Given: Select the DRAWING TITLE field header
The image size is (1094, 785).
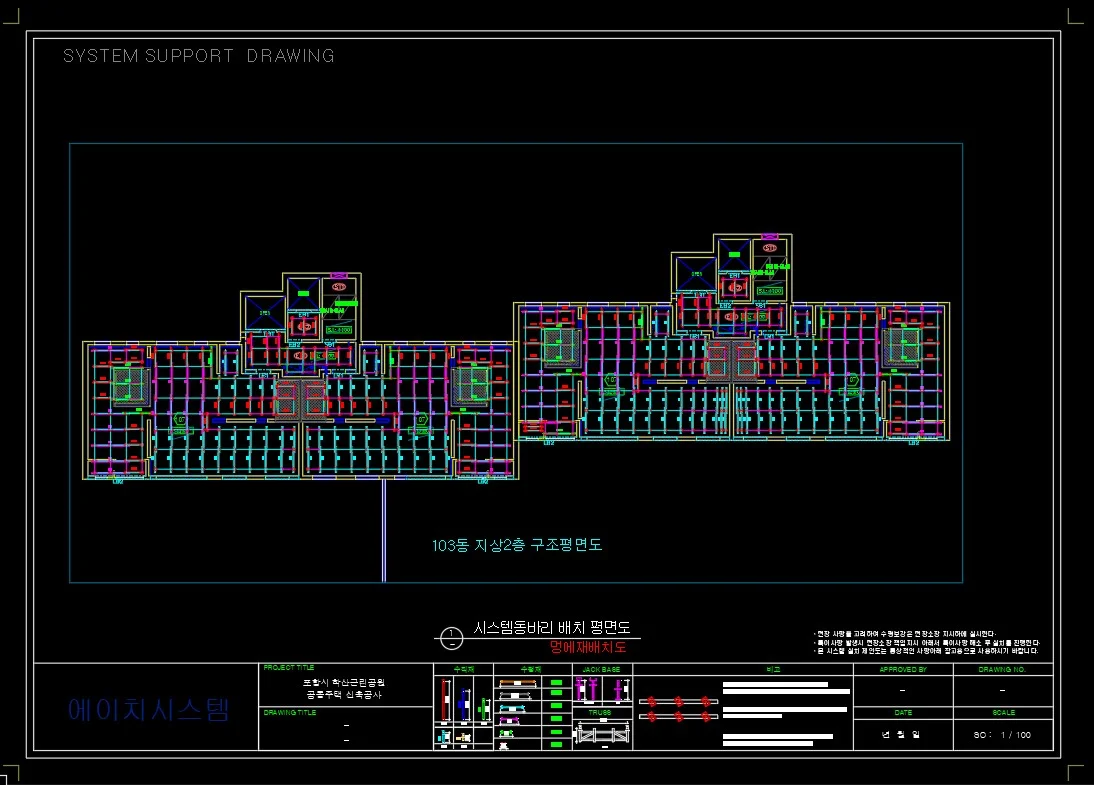Looking at the screenshot, I should (289, 713).
